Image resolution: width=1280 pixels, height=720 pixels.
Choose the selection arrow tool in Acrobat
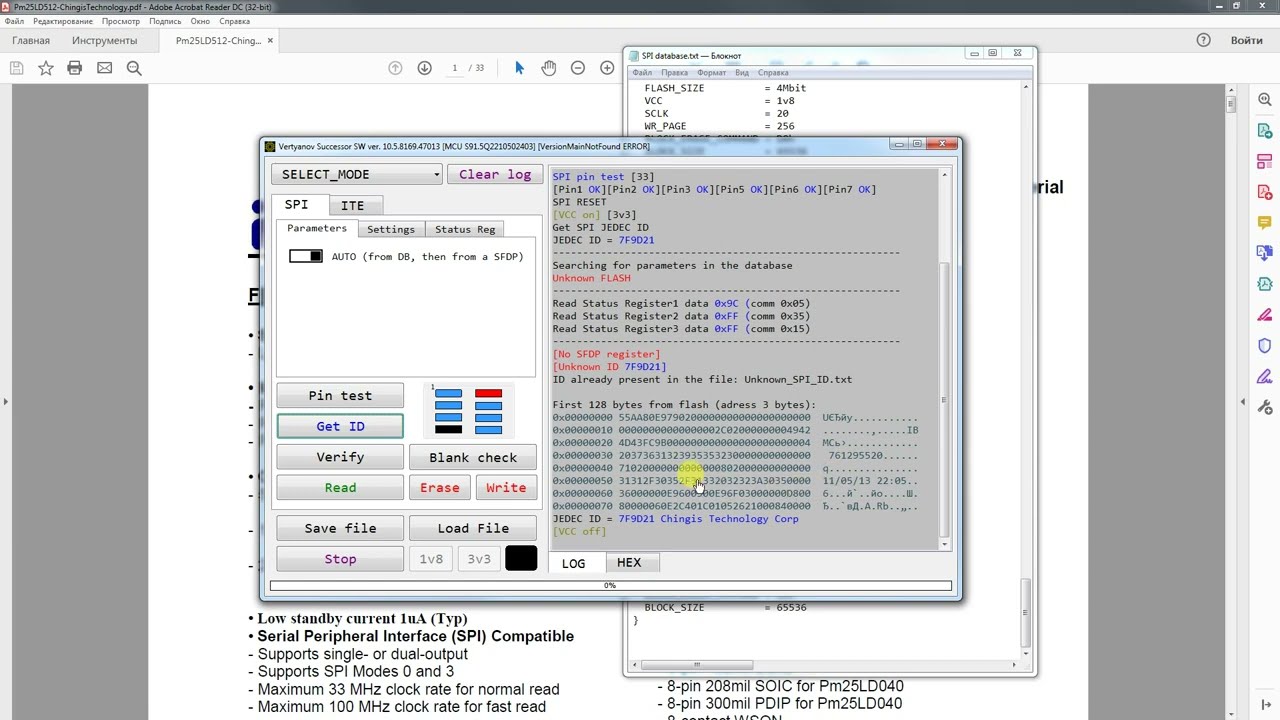tap(519, 68)
